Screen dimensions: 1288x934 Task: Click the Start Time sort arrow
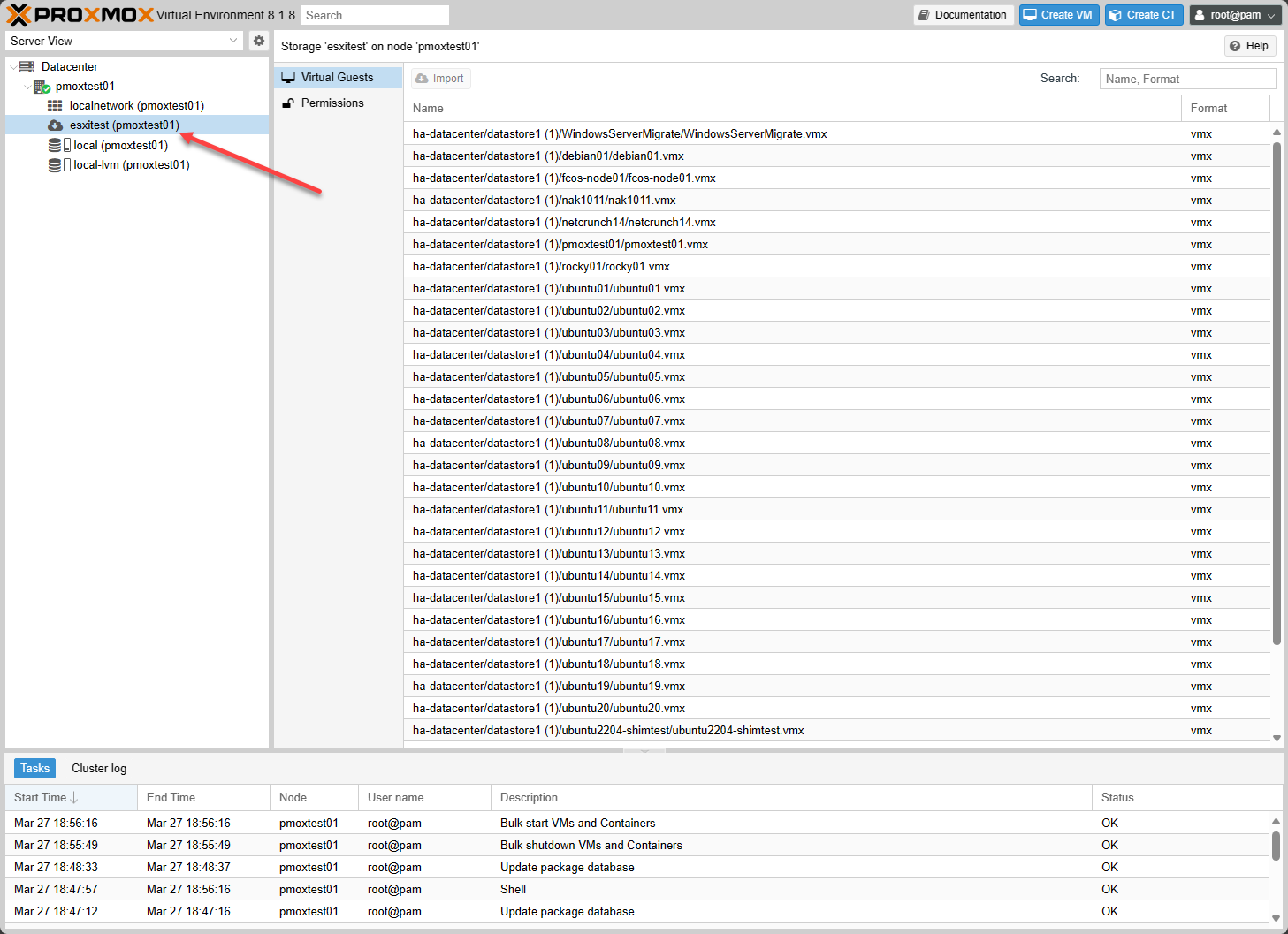[x=74, y=798]
